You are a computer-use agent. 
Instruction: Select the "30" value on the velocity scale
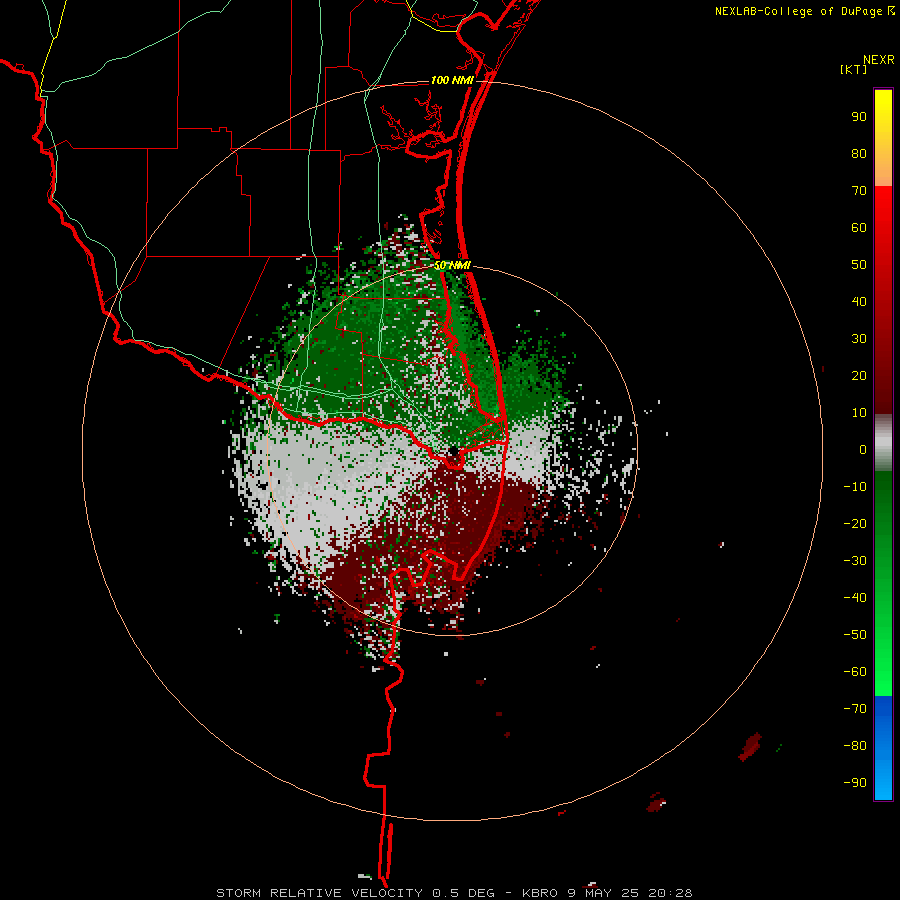tap(859, 339)
